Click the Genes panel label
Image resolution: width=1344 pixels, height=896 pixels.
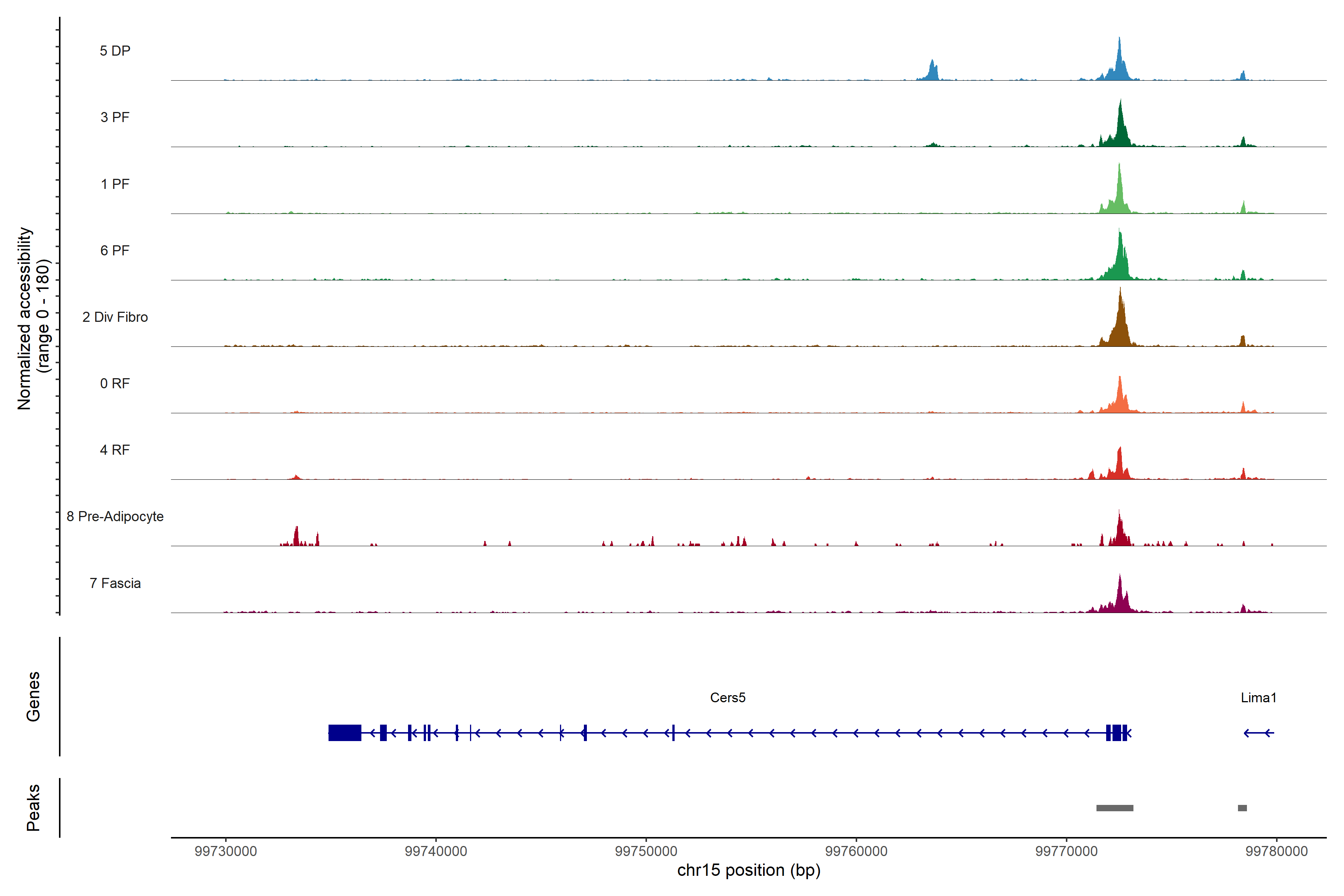pos(33,697)
